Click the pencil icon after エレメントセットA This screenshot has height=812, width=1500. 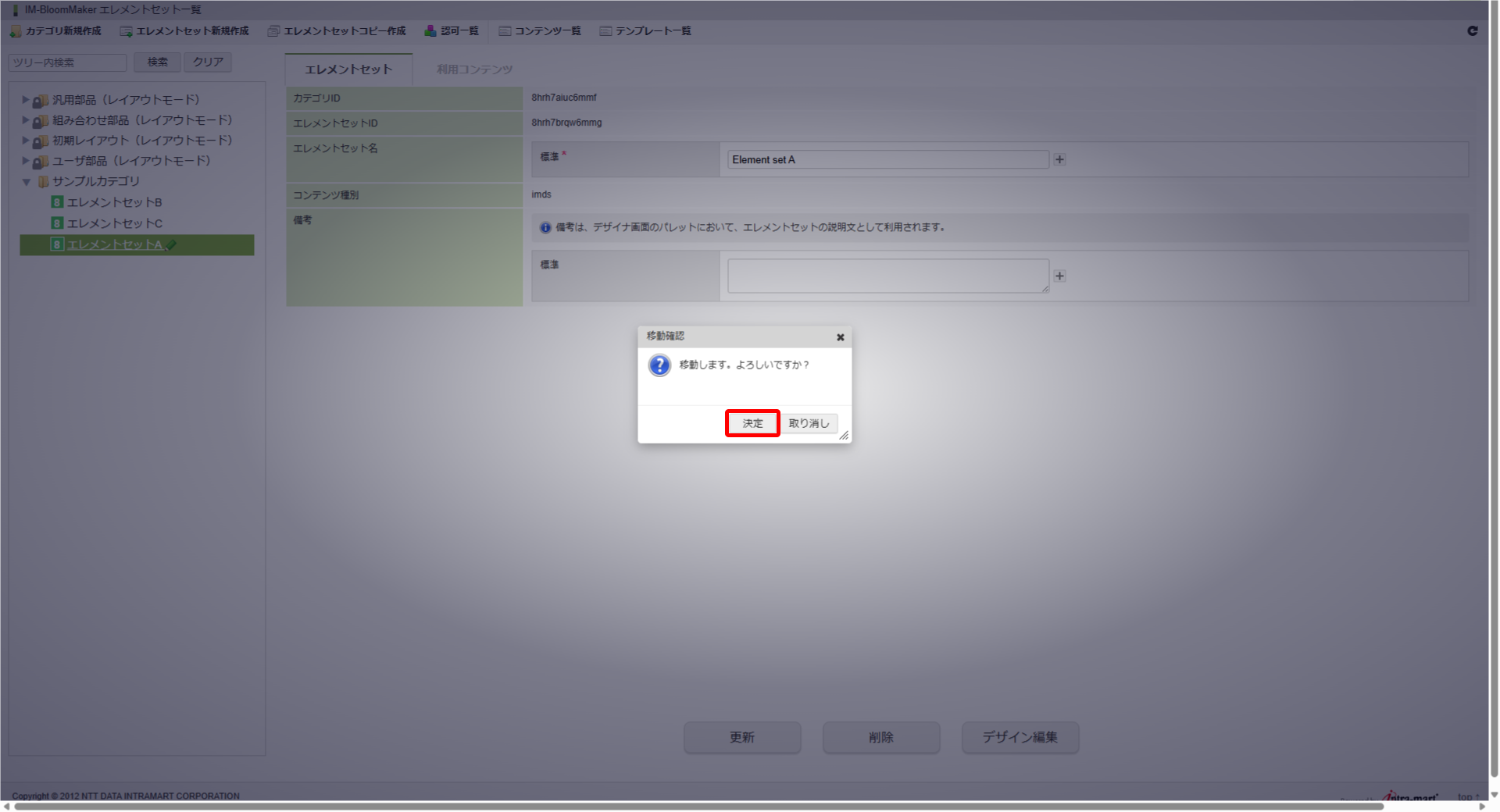click(x=172, y=244)
